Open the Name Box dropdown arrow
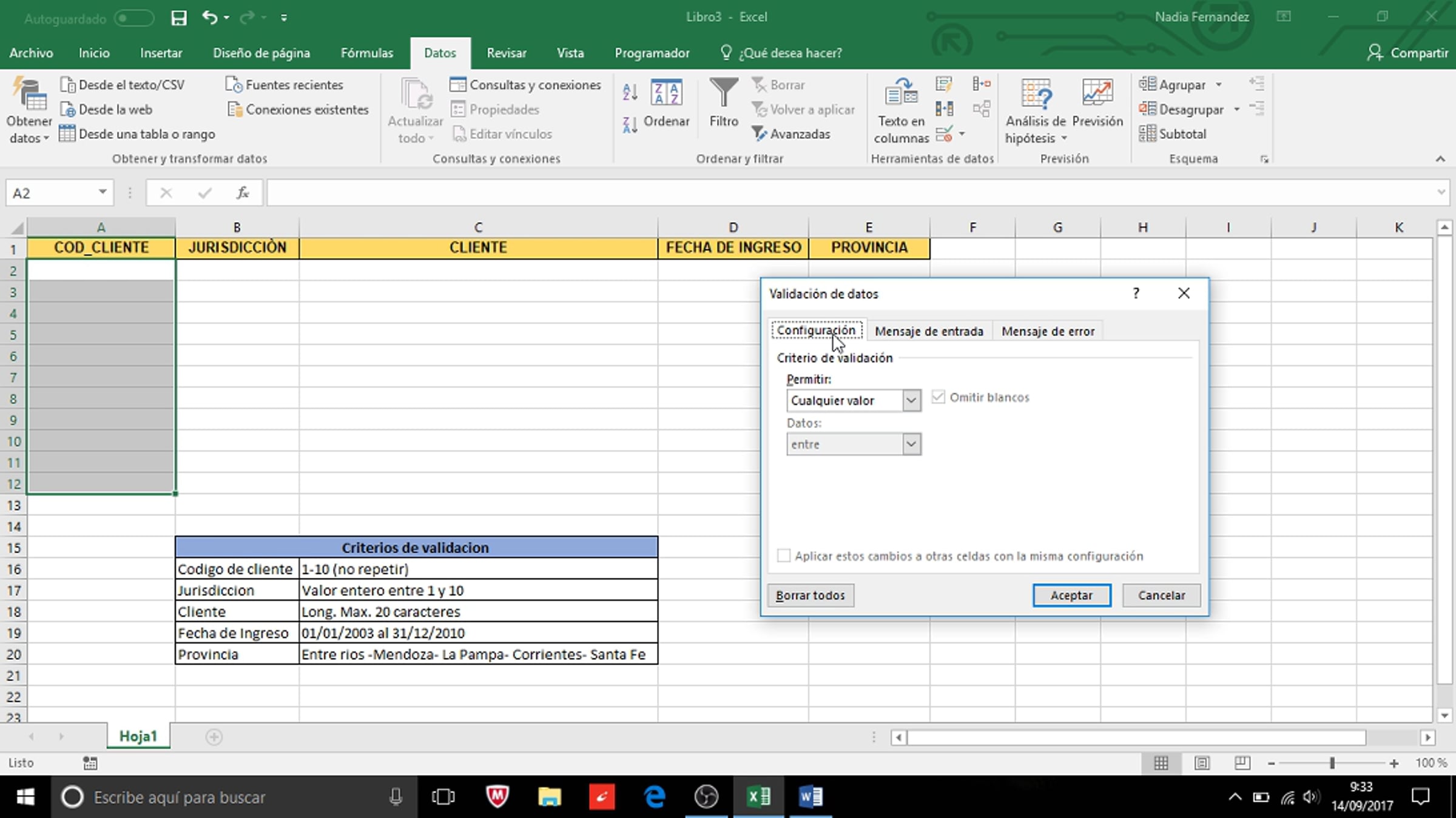The height and width of the screenshot is (818, 1456). pos(103,192)
